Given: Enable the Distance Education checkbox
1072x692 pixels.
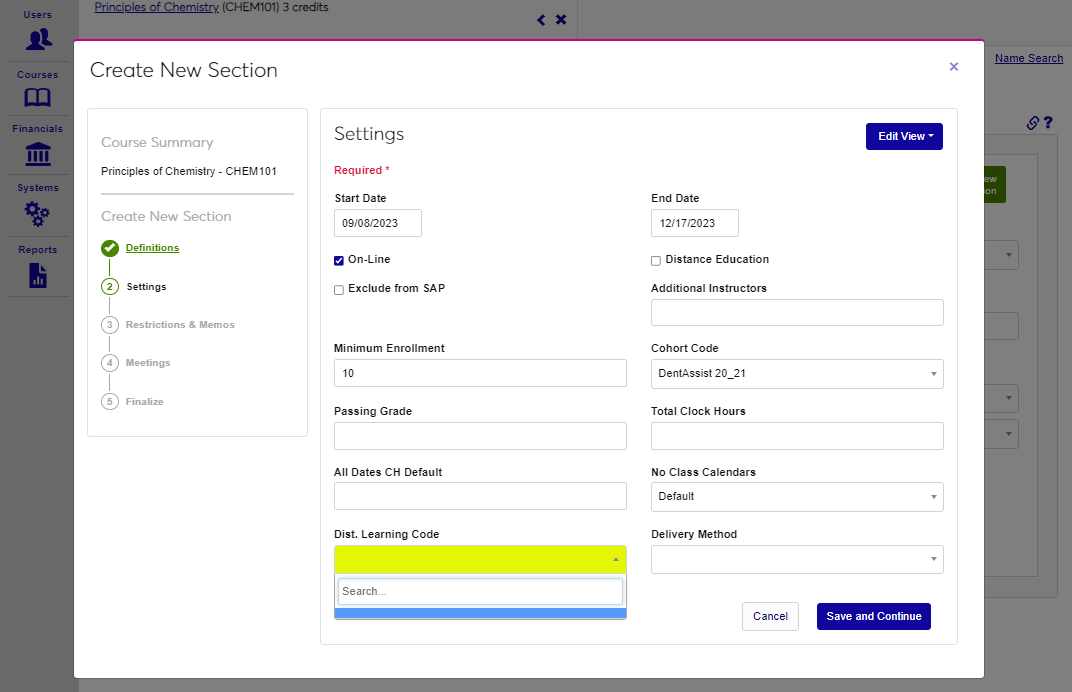Looking at the screenshot, I should (656, 261).
